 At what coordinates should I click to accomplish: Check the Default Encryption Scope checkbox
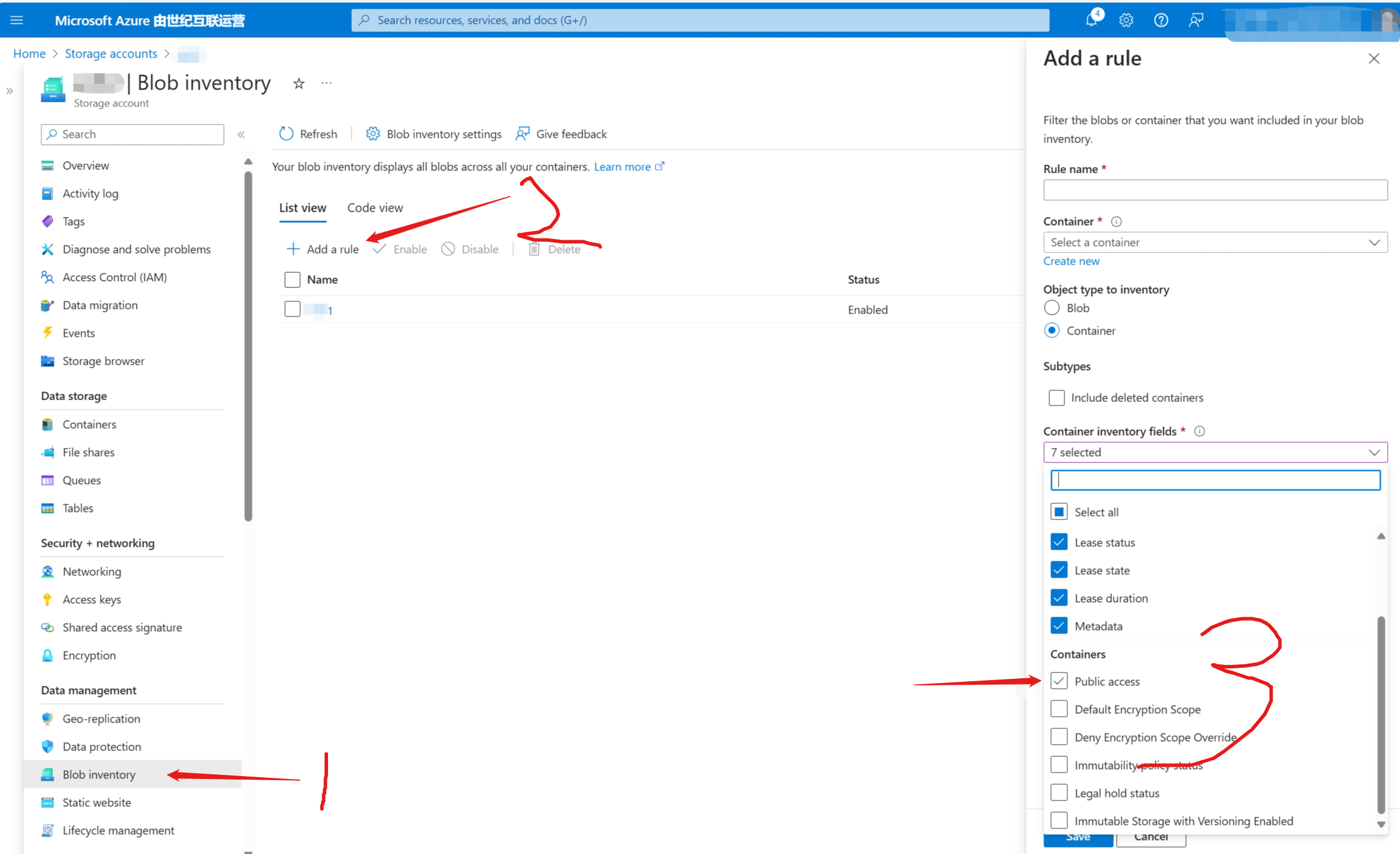pos(1059,709)
